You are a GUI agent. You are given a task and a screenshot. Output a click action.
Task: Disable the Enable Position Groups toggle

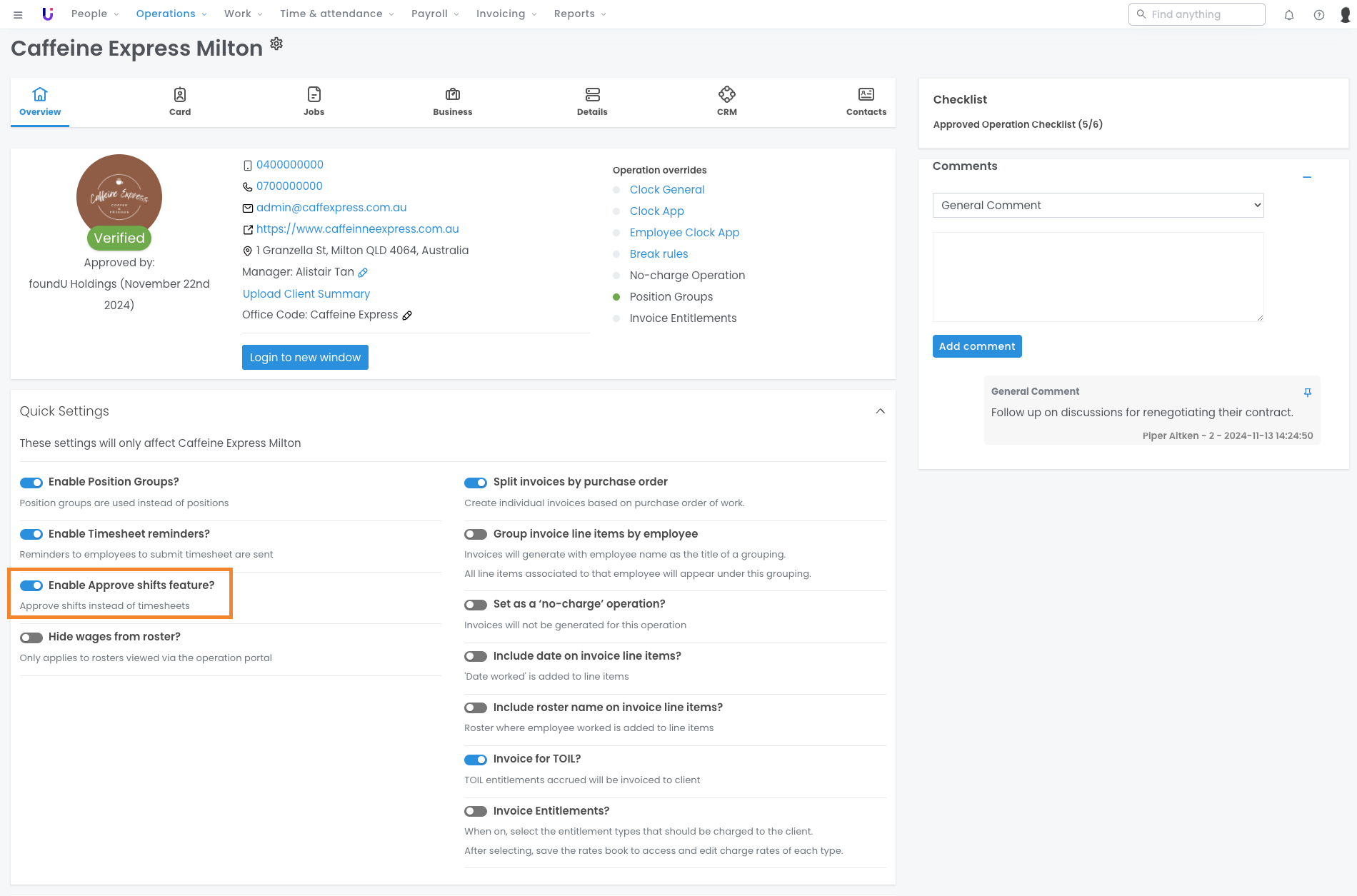click(x=31, y=483)
